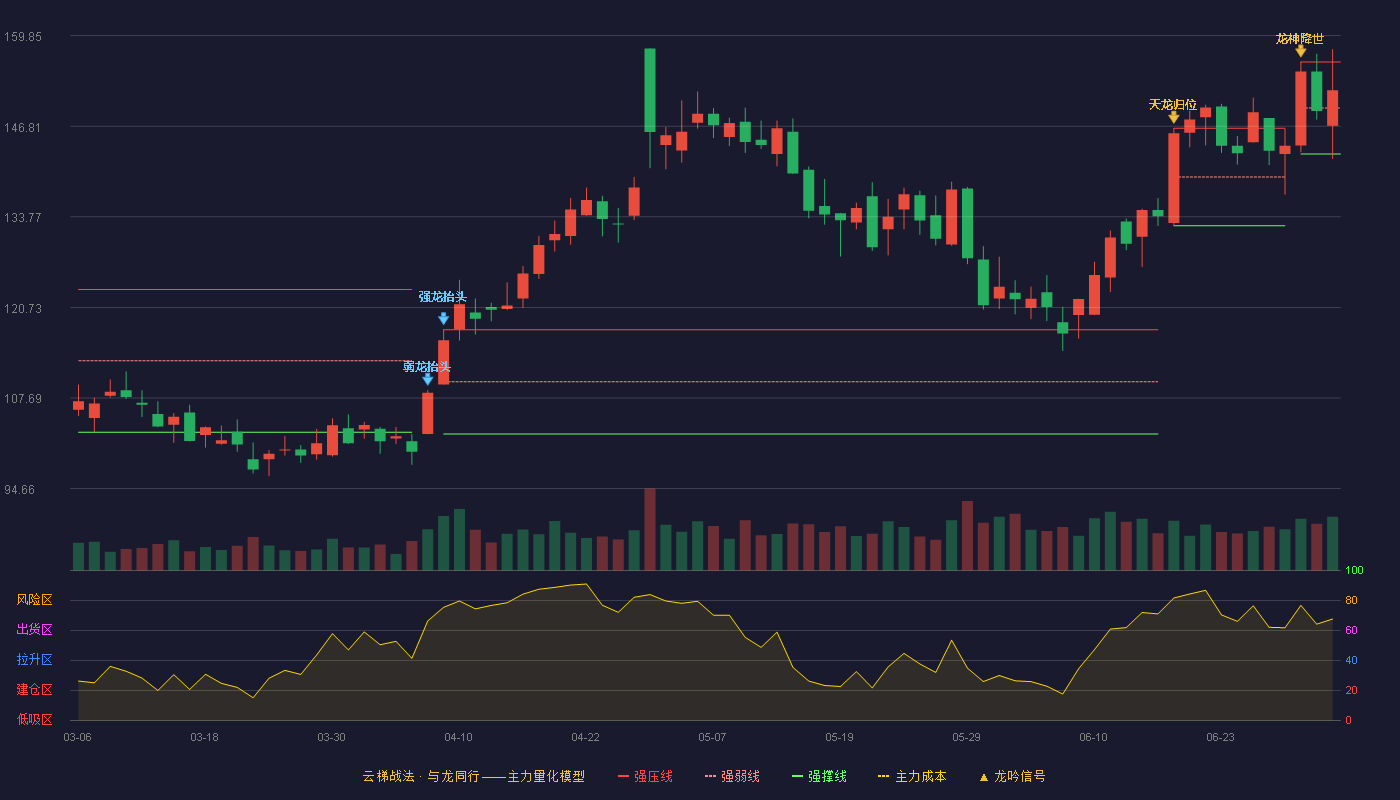Click the 40 indicator scale value
Image resolution: width=1400 pixels, height=800 pixels.
1351,661
